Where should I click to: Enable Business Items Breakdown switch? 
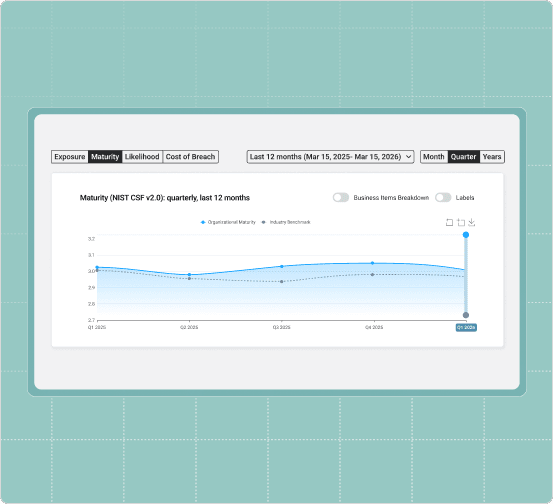tap(341, 198)
